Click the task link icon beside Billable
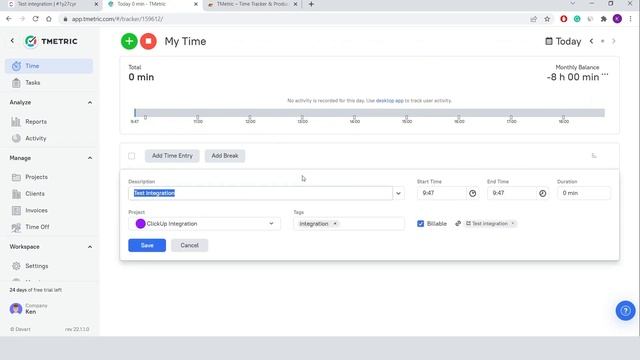 (458, 224)
